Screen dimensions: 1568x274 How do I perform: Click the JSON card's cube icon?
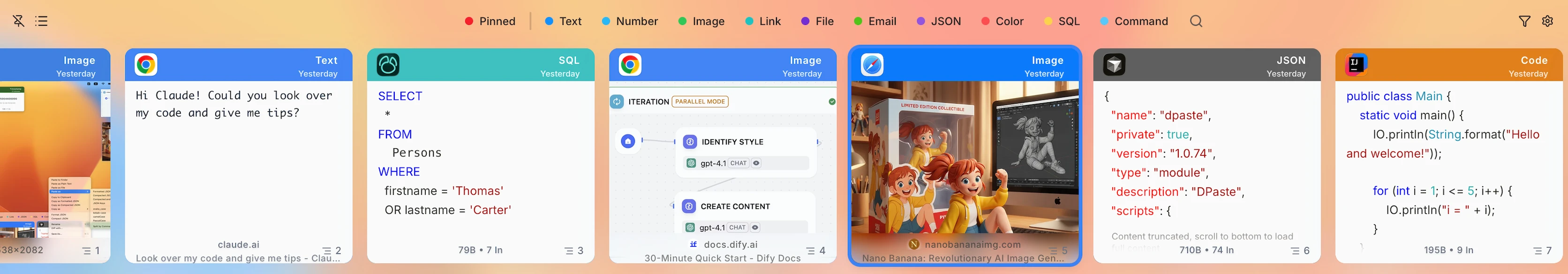1114,65
